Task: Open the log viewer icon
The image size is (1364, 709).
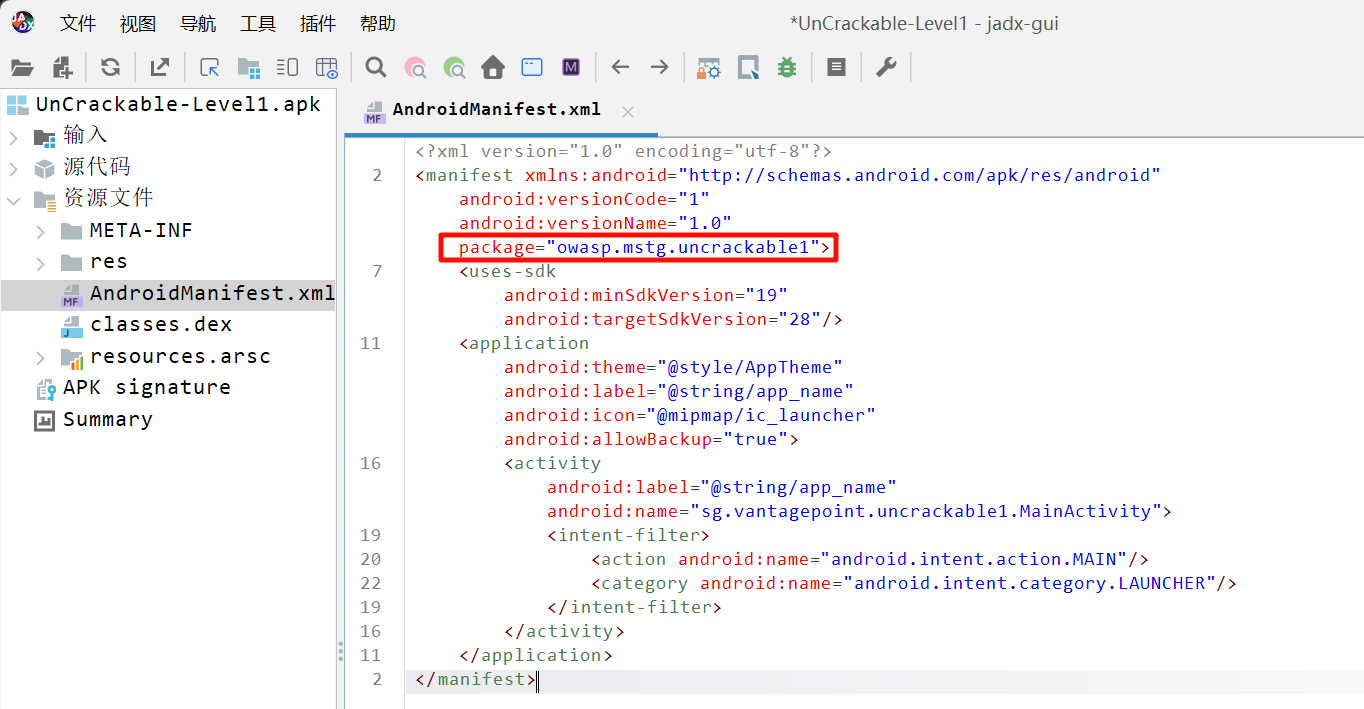Action: point(836,68)
